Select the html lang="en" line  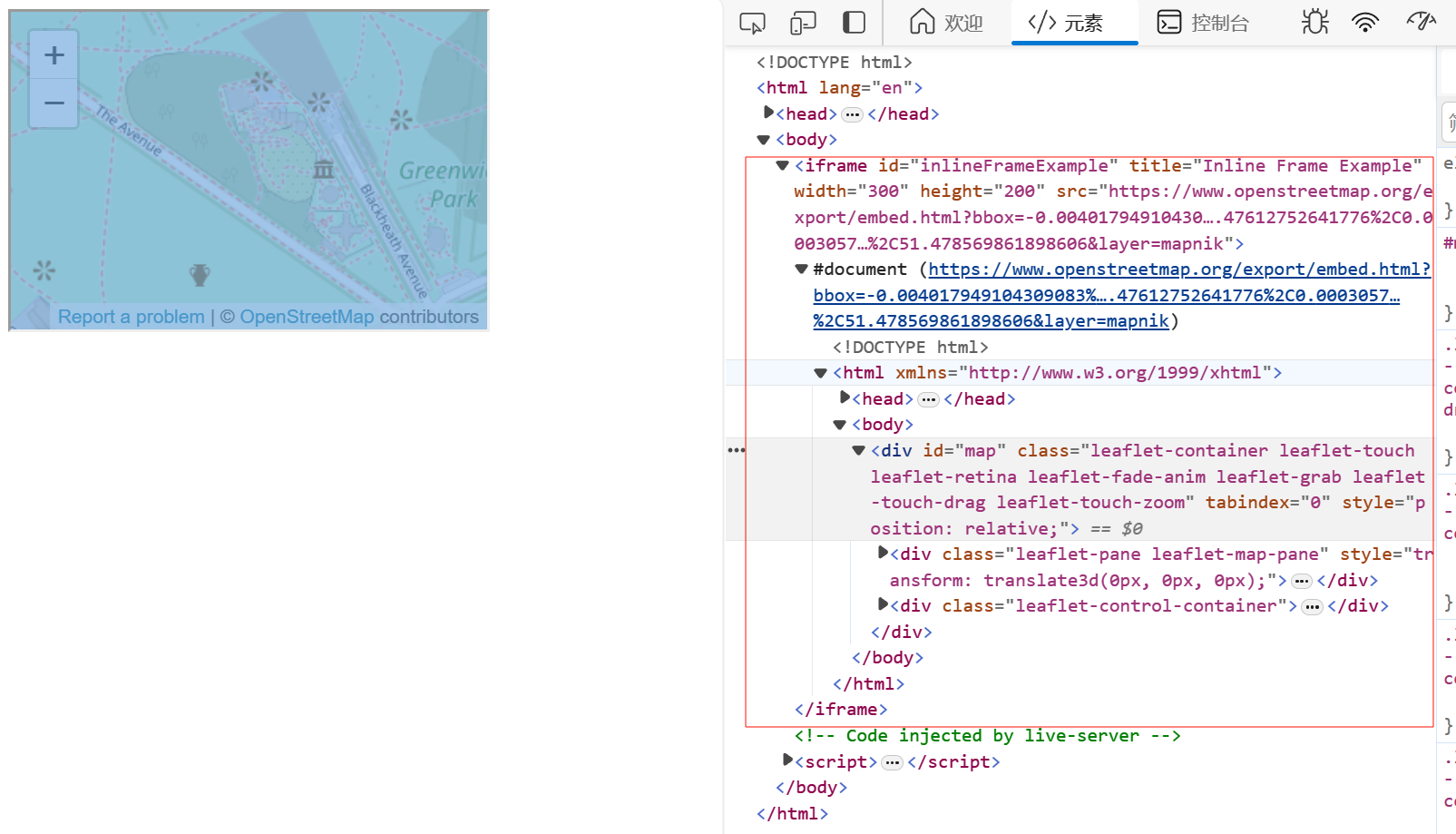click(839, 88)
